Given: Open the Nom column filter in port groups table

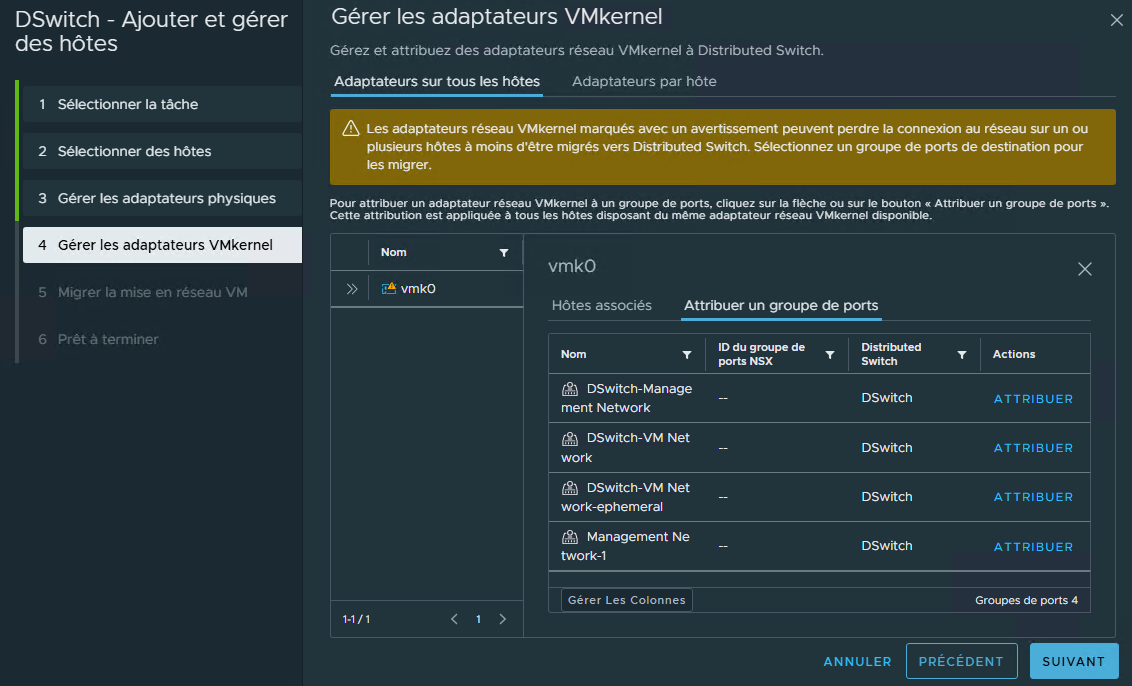Looking at the screenshot, I should pos(687,355).
